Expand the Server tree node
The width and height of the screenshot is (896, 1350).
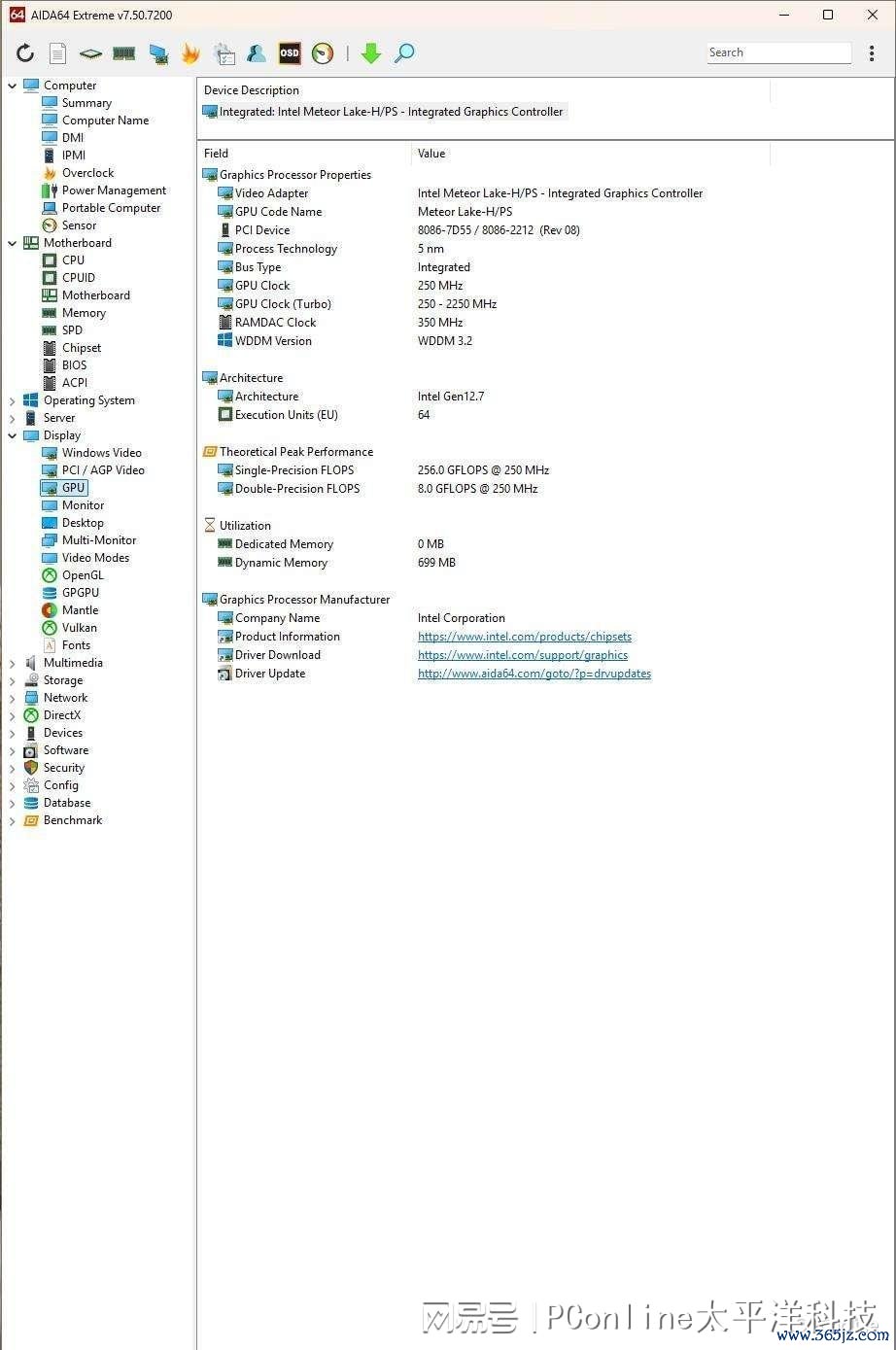[x=13, y=418]
